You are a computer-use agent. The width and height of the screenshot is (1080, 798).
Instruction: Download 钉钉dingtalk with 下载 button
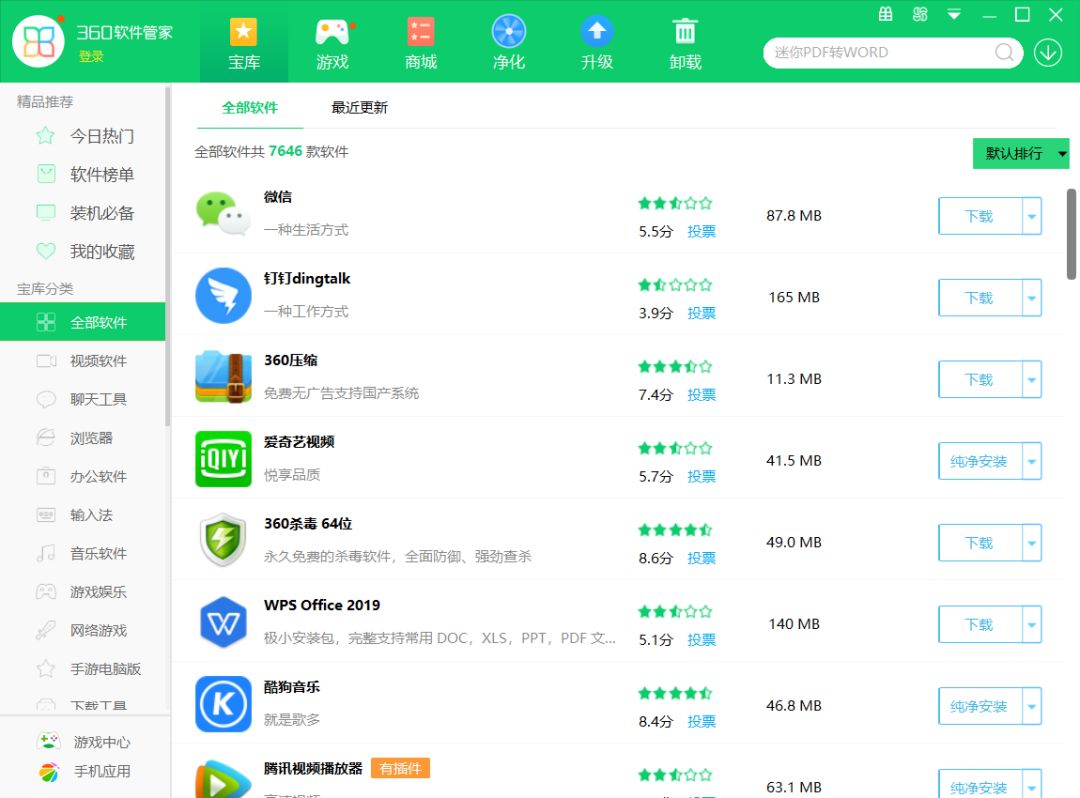pyautogui.click(x=980, y=298)
